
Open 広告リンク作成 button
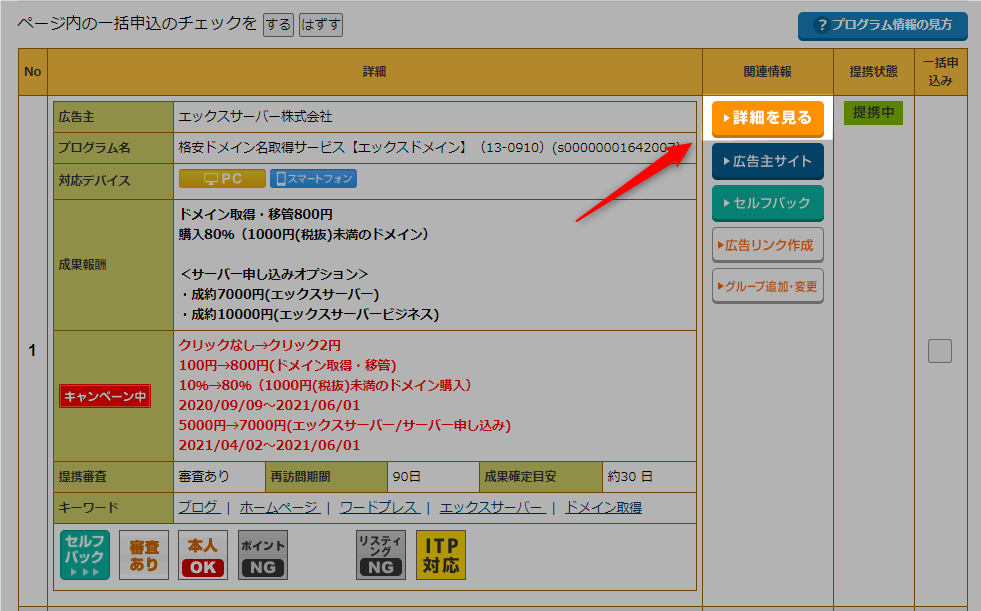coord(768,245)
